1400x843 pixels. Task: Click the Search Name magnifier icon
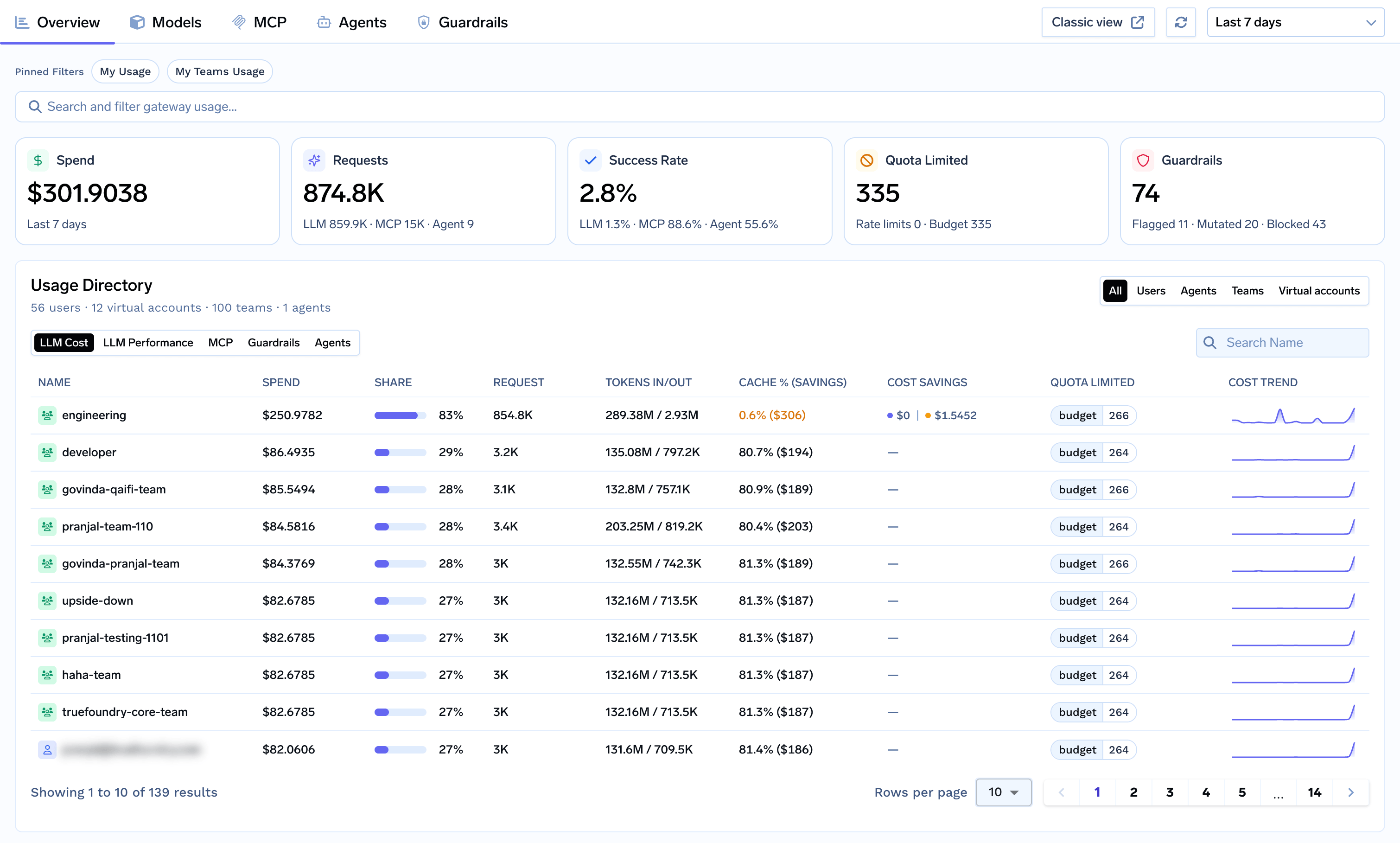point(1210,343)
